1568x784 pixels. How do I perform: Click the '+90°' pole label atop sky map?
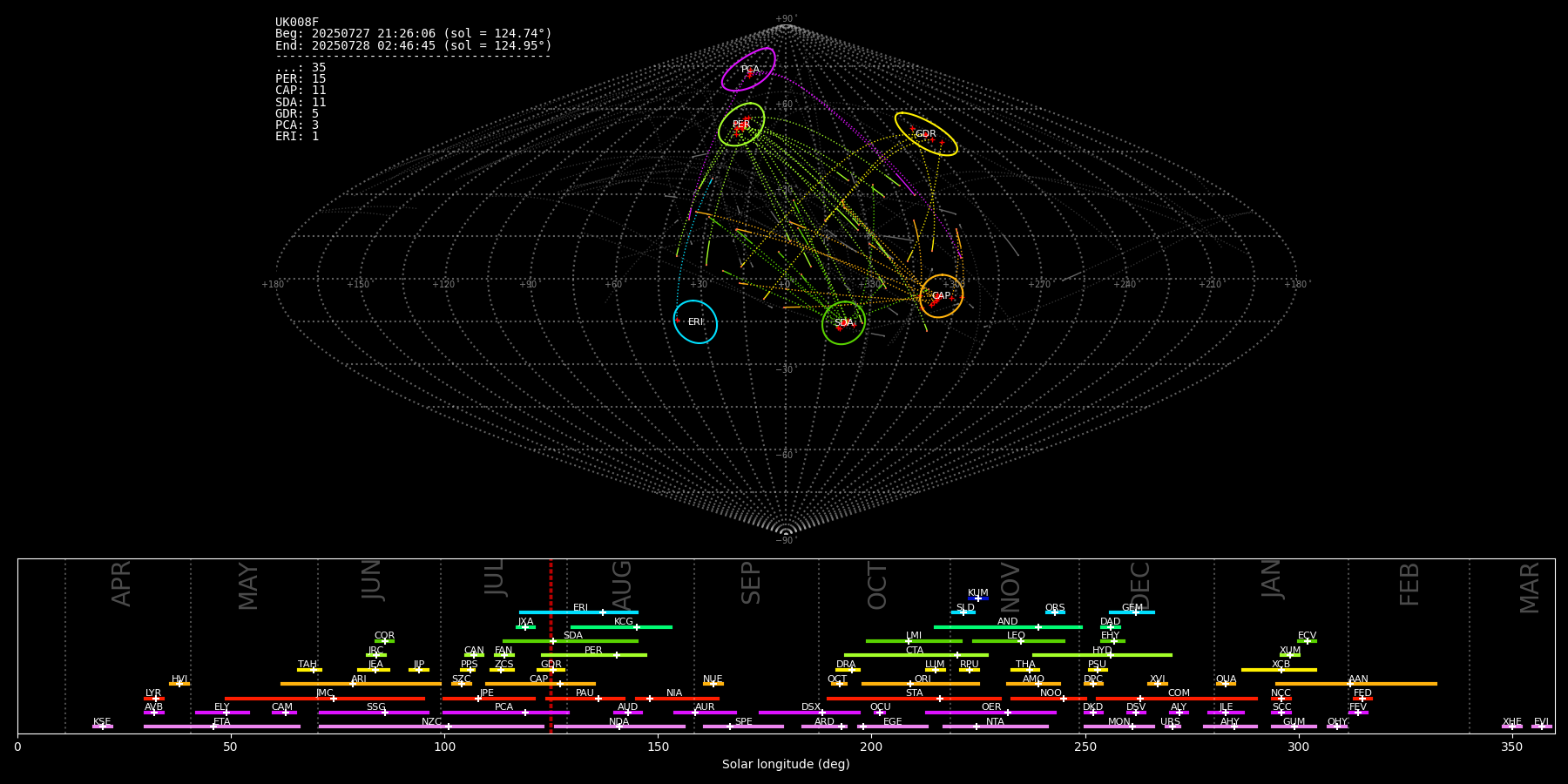pos(786,19)
